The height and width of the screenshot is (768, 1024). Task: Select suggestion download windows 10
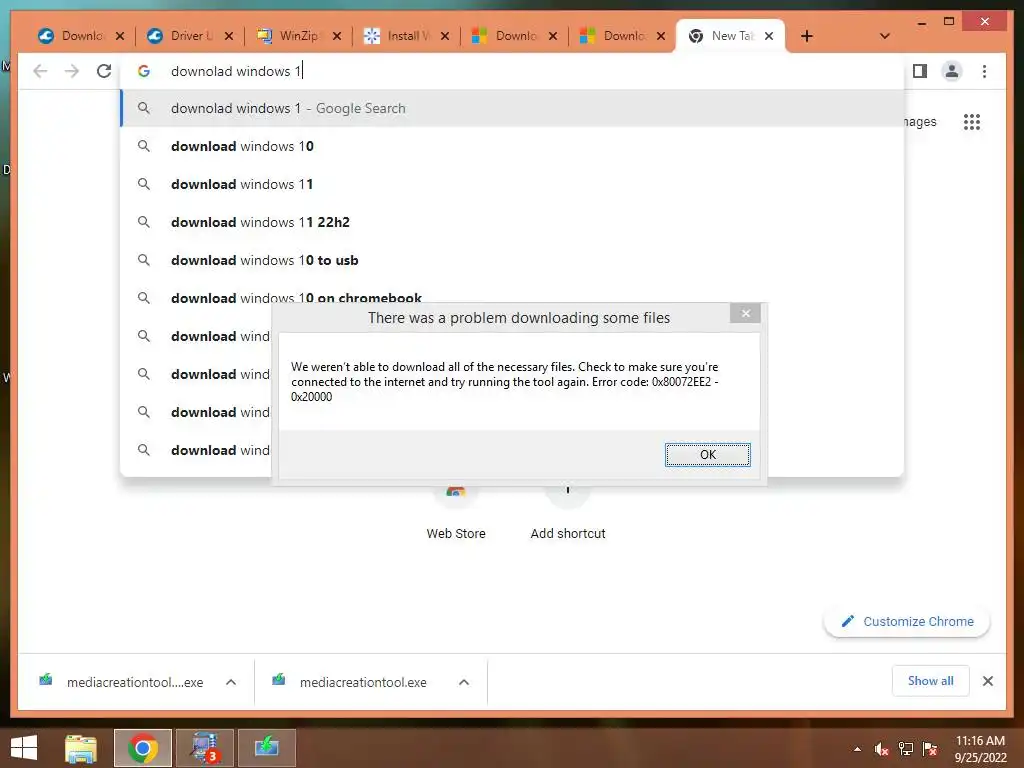512,146
